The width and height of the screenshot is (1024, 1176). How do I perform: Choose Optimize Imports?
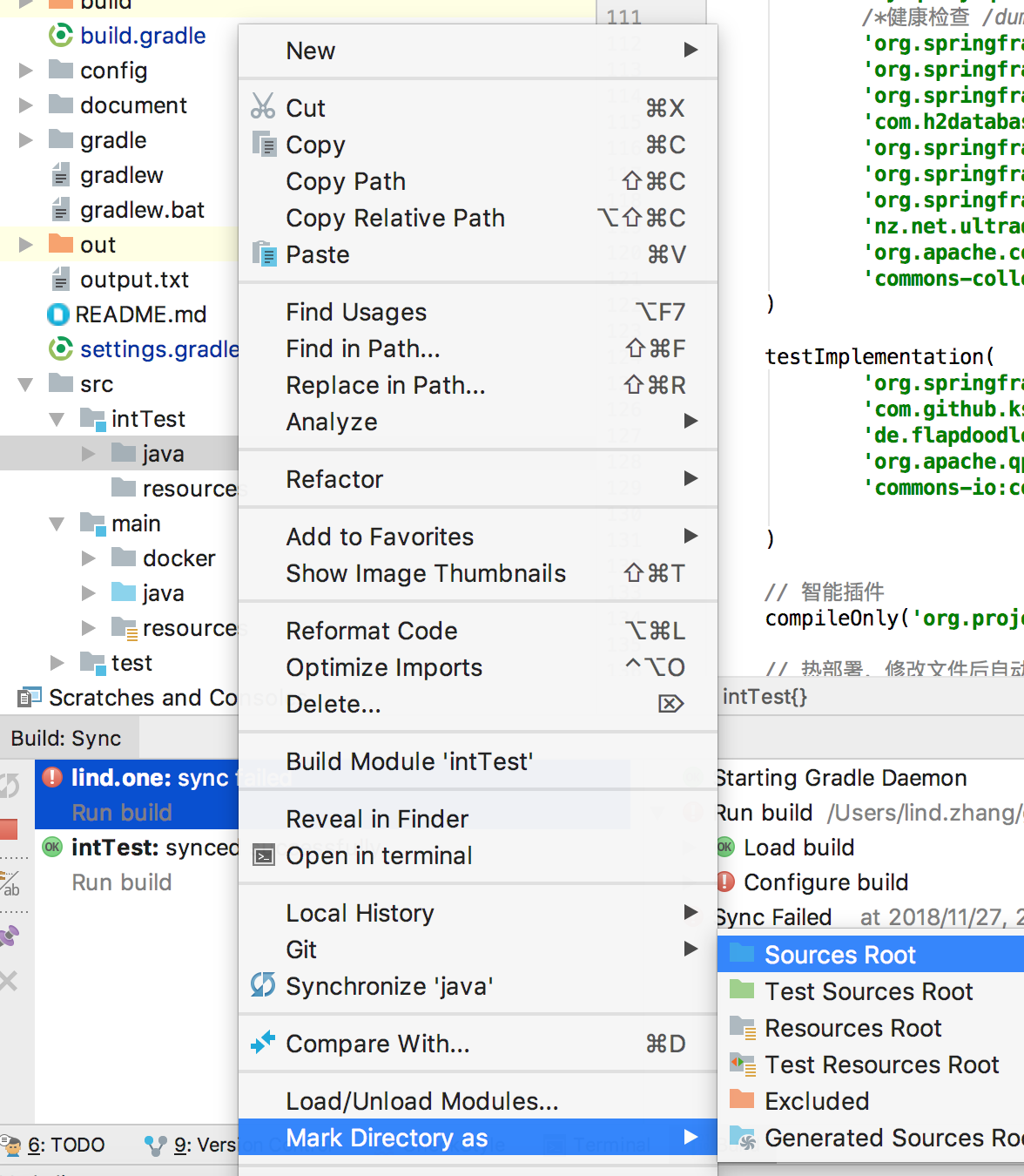tap(478, 667)
